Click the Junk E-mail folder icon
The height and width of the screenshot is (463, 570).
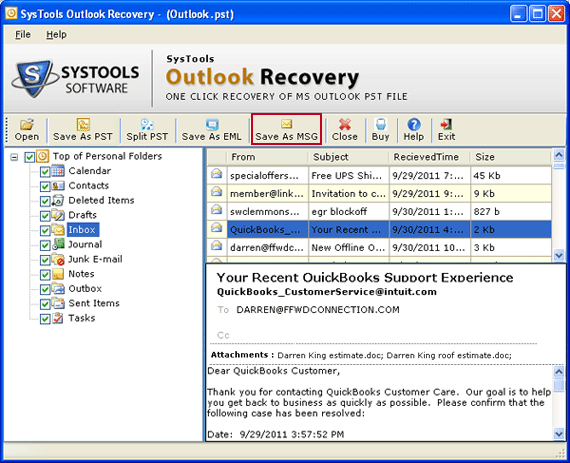[x=58, y=259]
